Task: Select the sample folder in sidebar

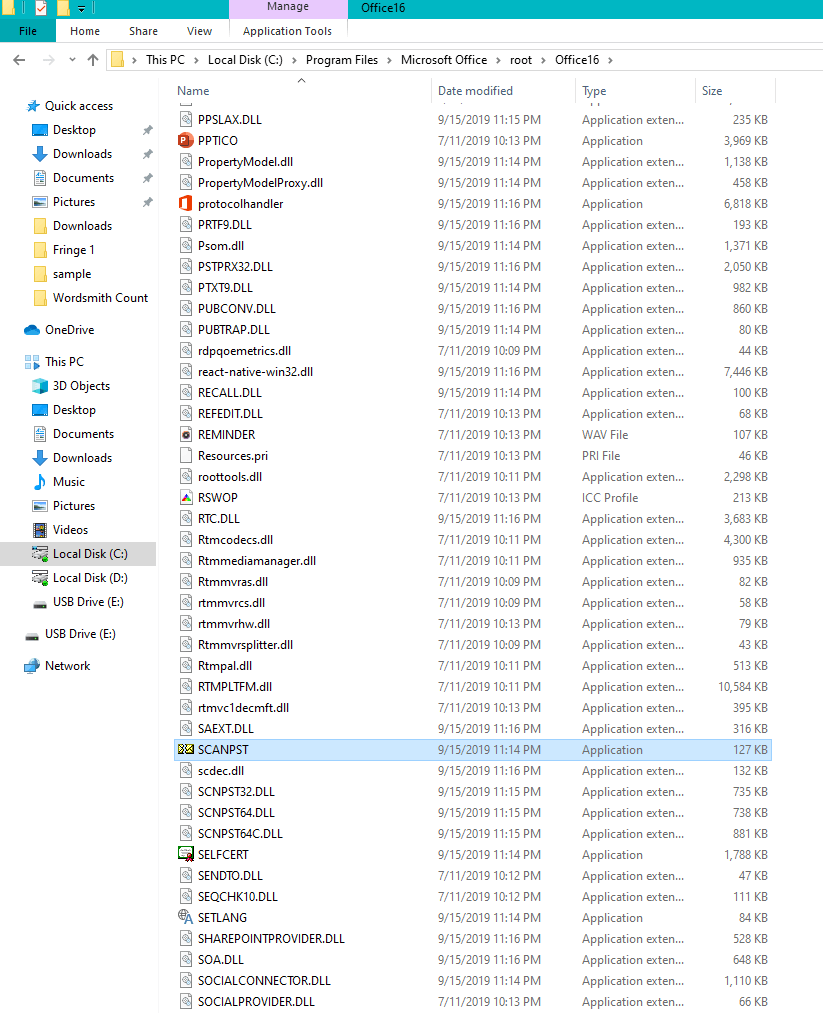Action: click(72, 274)
